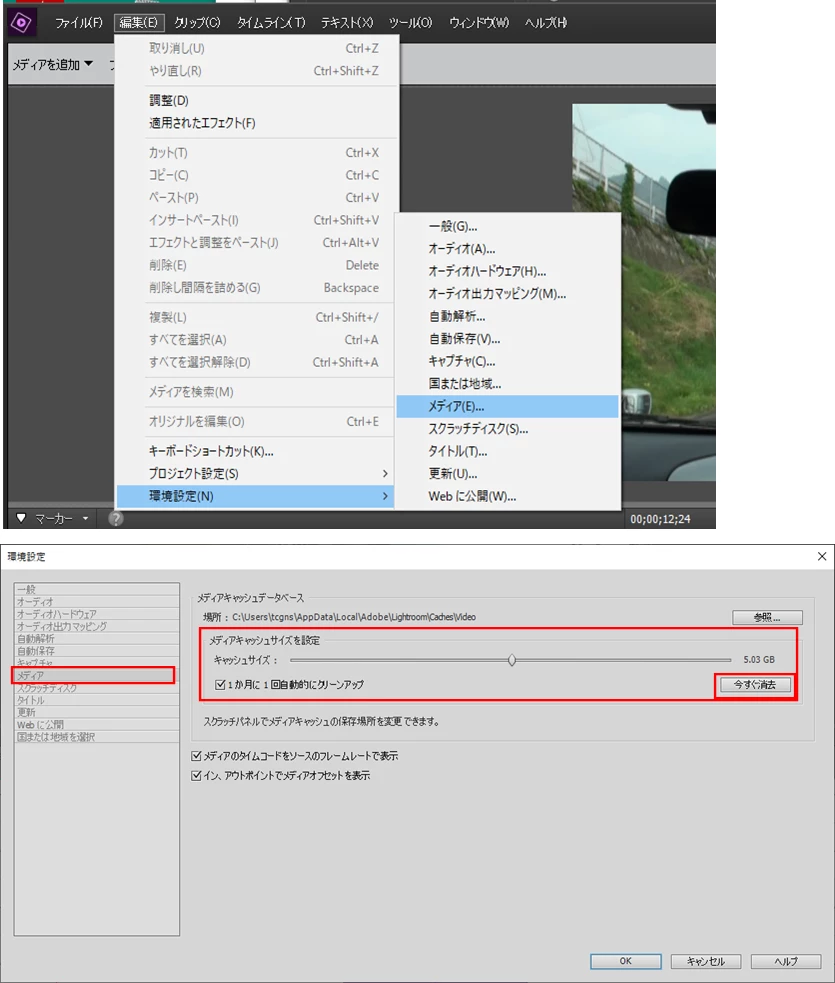
Task: Expand the 環境設定(N) submenu
Action: [256, 497]
